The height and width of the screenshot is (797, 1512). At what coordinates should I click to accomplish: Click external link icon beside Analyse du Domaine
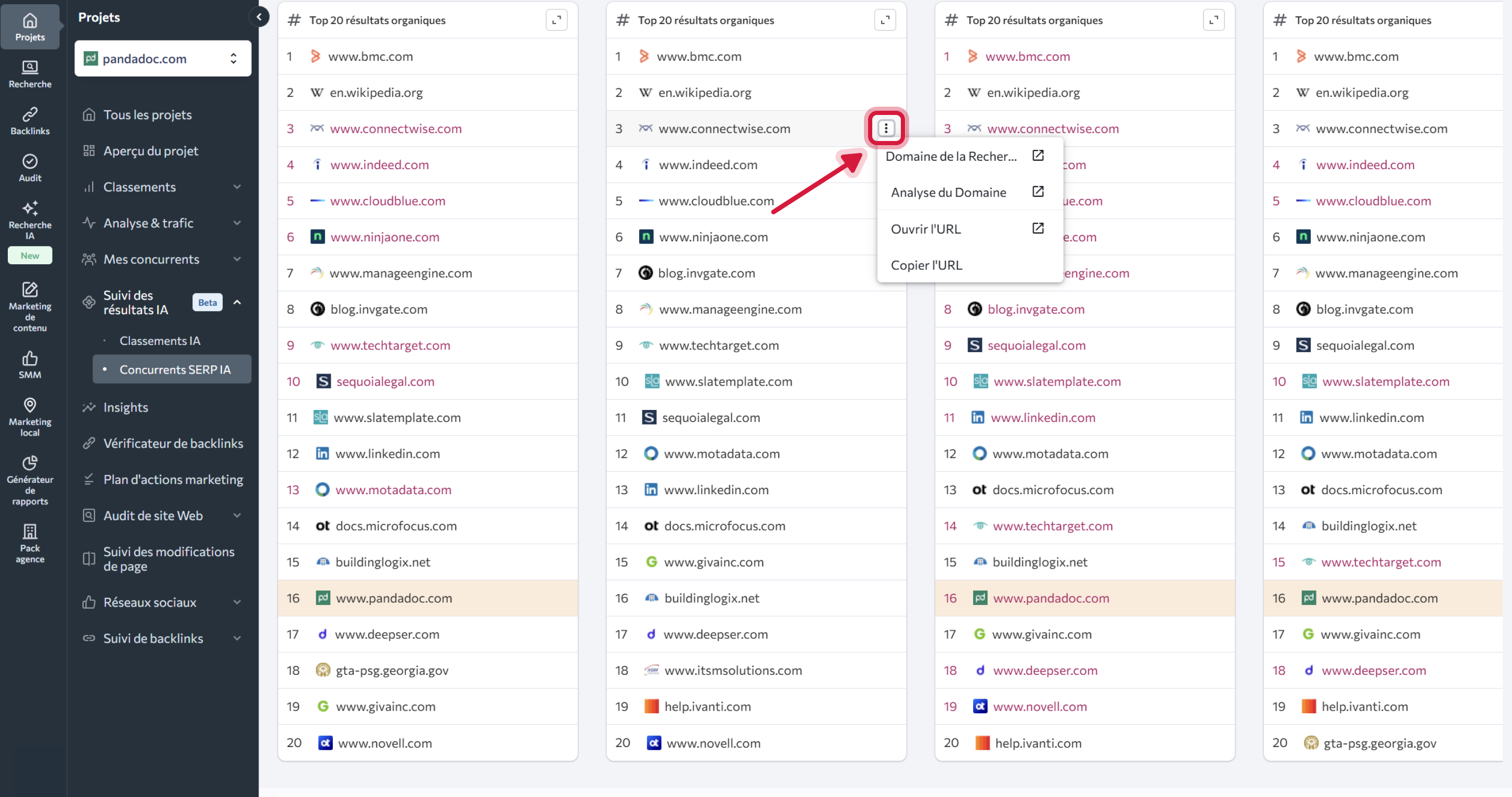click(x=1038, y=192)
